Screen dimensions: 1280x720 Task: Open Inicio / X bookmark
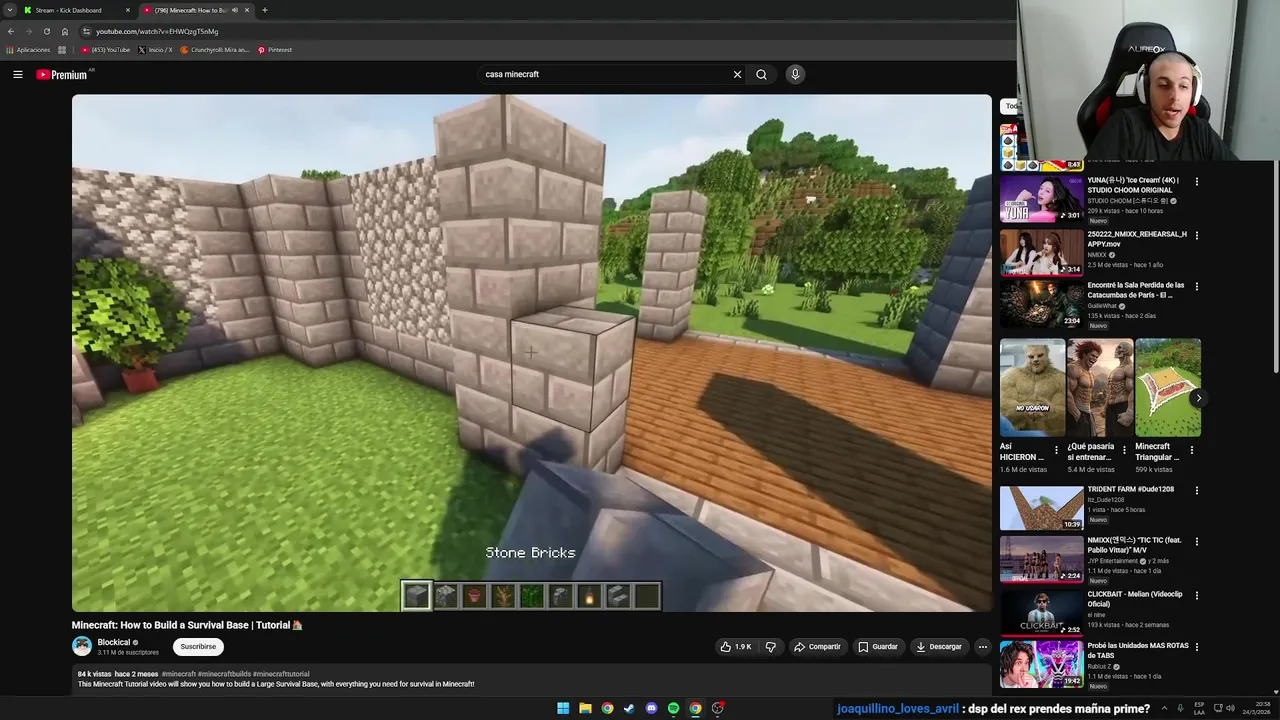click(x=155, y=50)
